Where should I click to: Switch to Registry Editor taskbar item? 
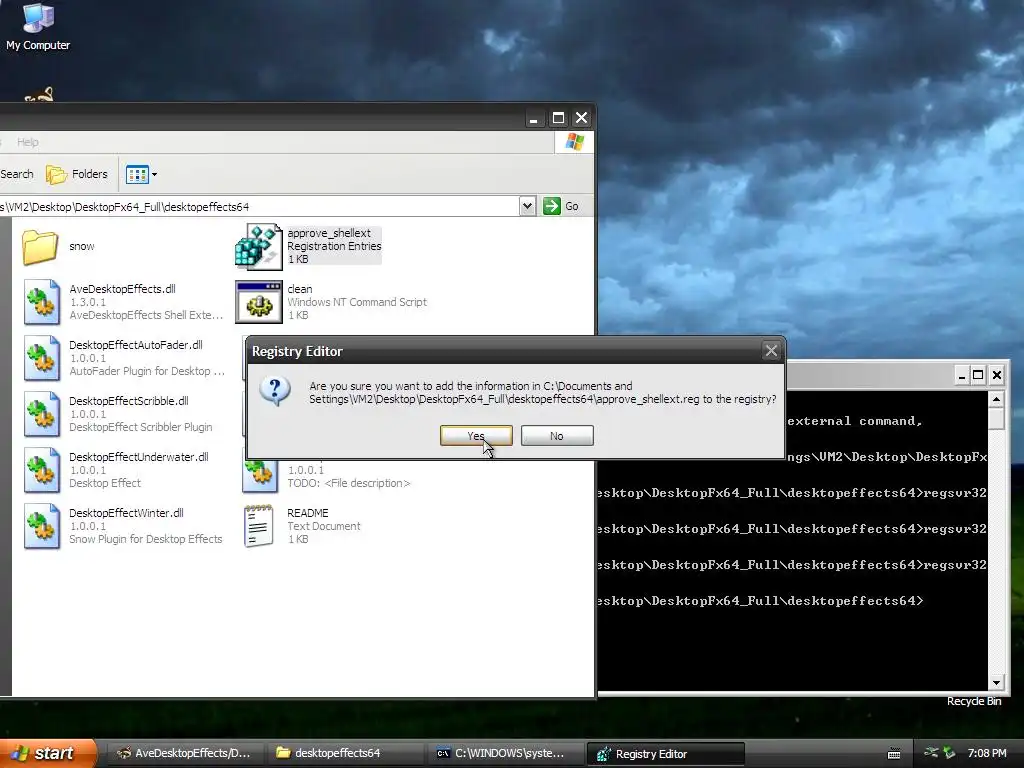click(x=665, y=754)
